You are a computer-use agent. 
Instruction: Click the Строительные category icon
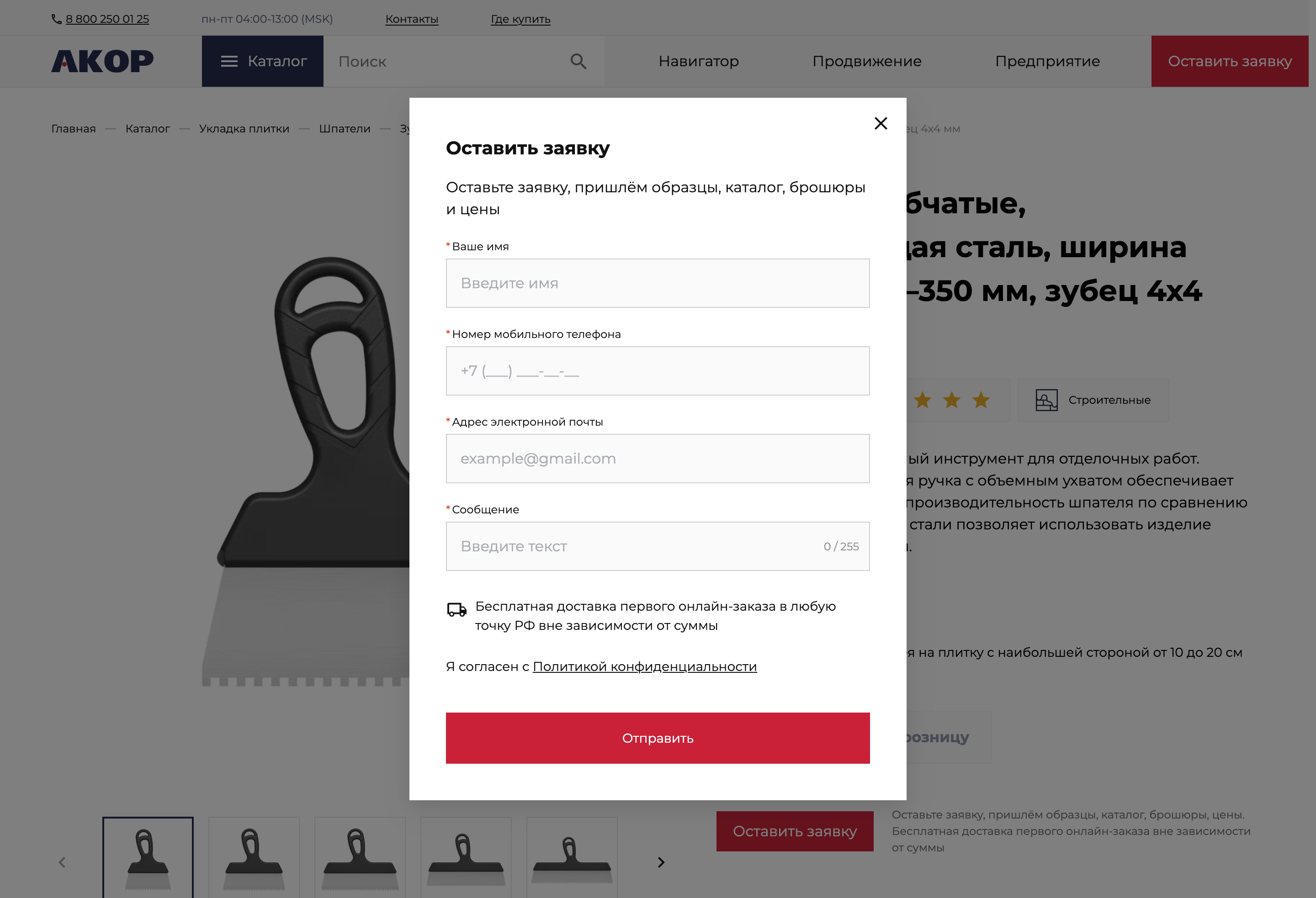pos(1046,400)
